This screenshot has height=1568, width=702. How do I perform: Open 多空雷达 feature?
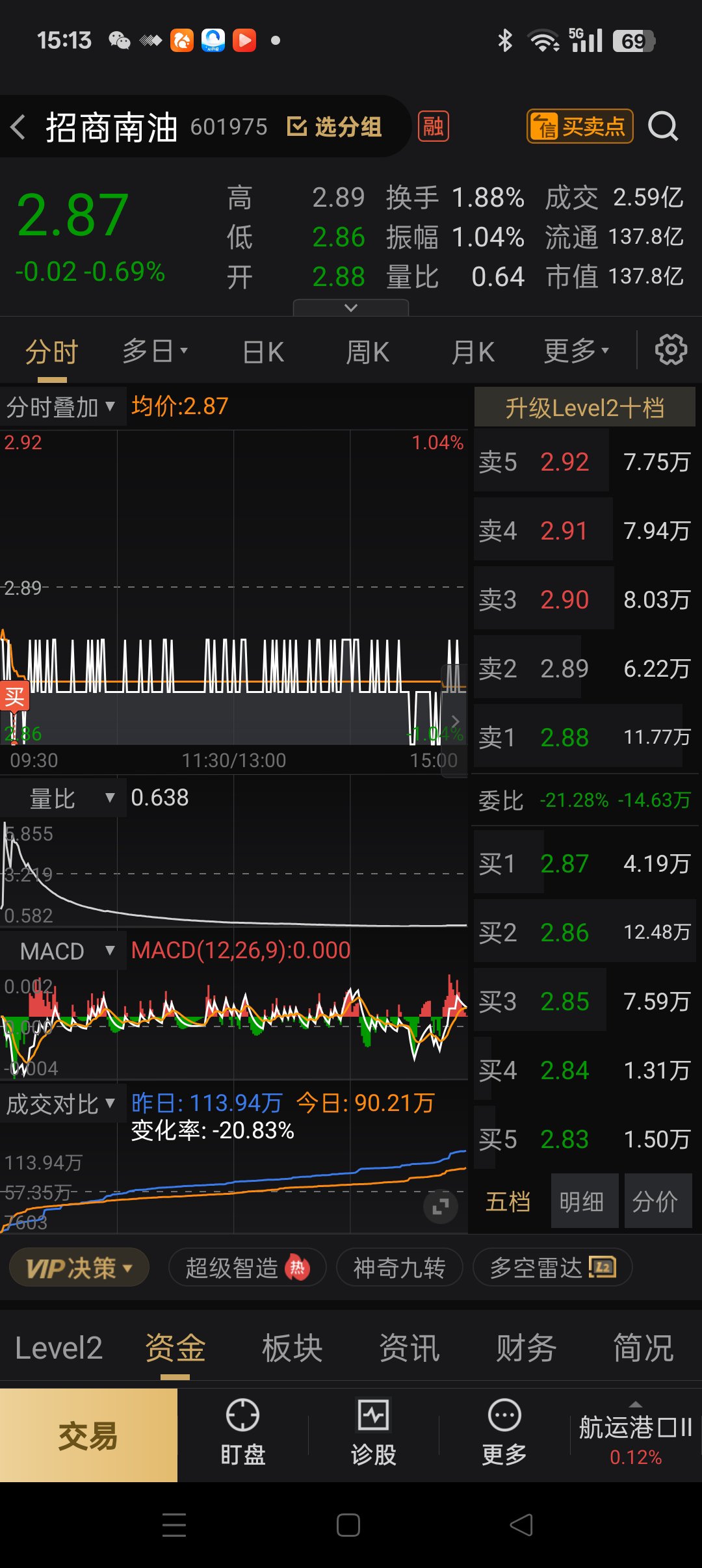pyautogui.click(x=552, y=1267)
